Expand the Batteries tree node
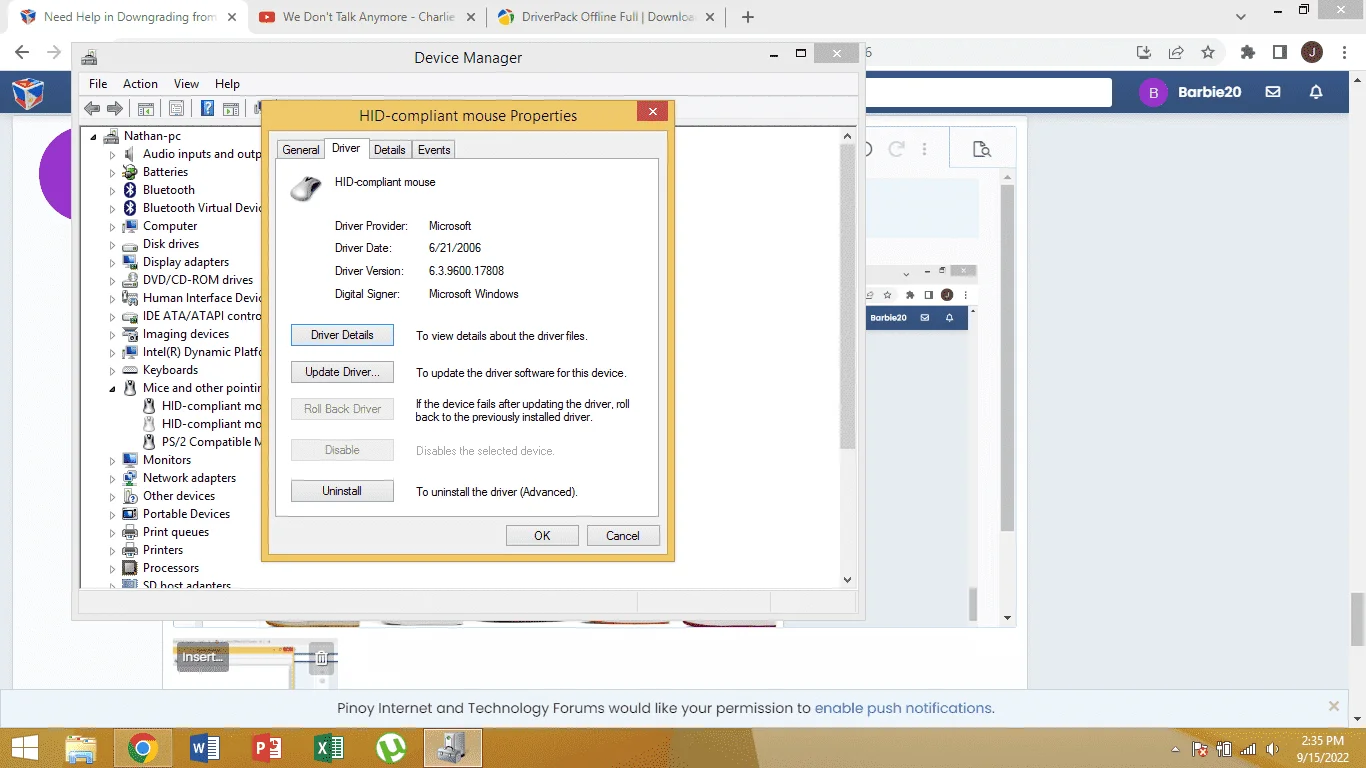The height and width of the screenshot is (768, 1366). point(113,172)
